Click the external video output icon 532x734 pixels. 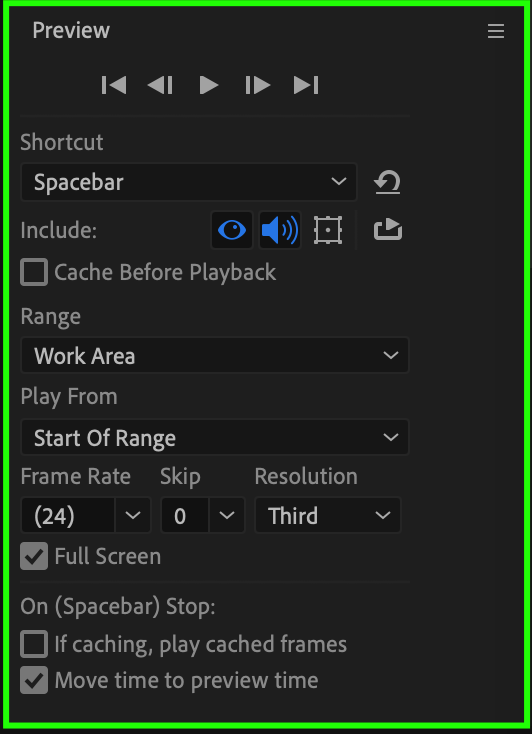[x=388, y=230]
